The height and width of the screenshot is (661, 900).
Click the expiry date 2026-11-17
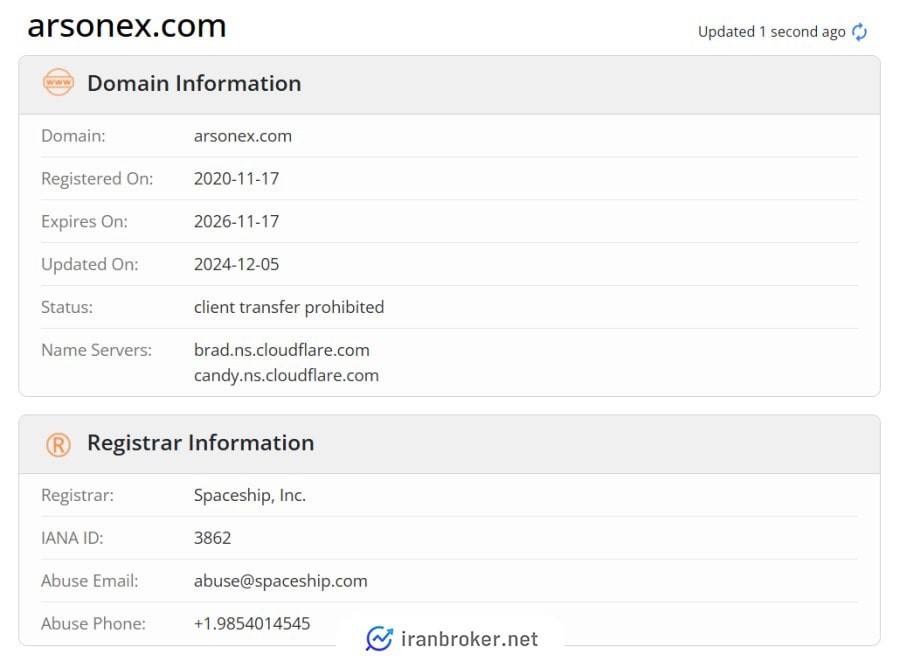click(x=237, y=222)
